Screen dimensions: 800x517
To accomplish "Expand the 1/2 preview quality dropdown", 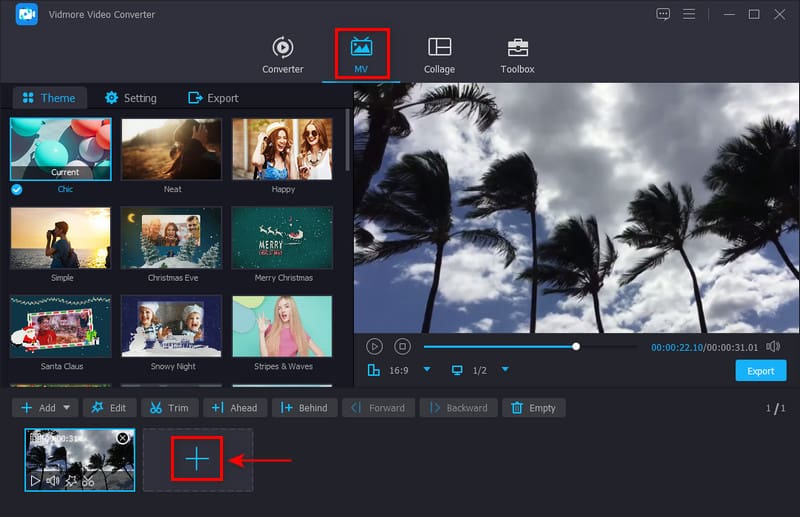I will coord(505,369).
